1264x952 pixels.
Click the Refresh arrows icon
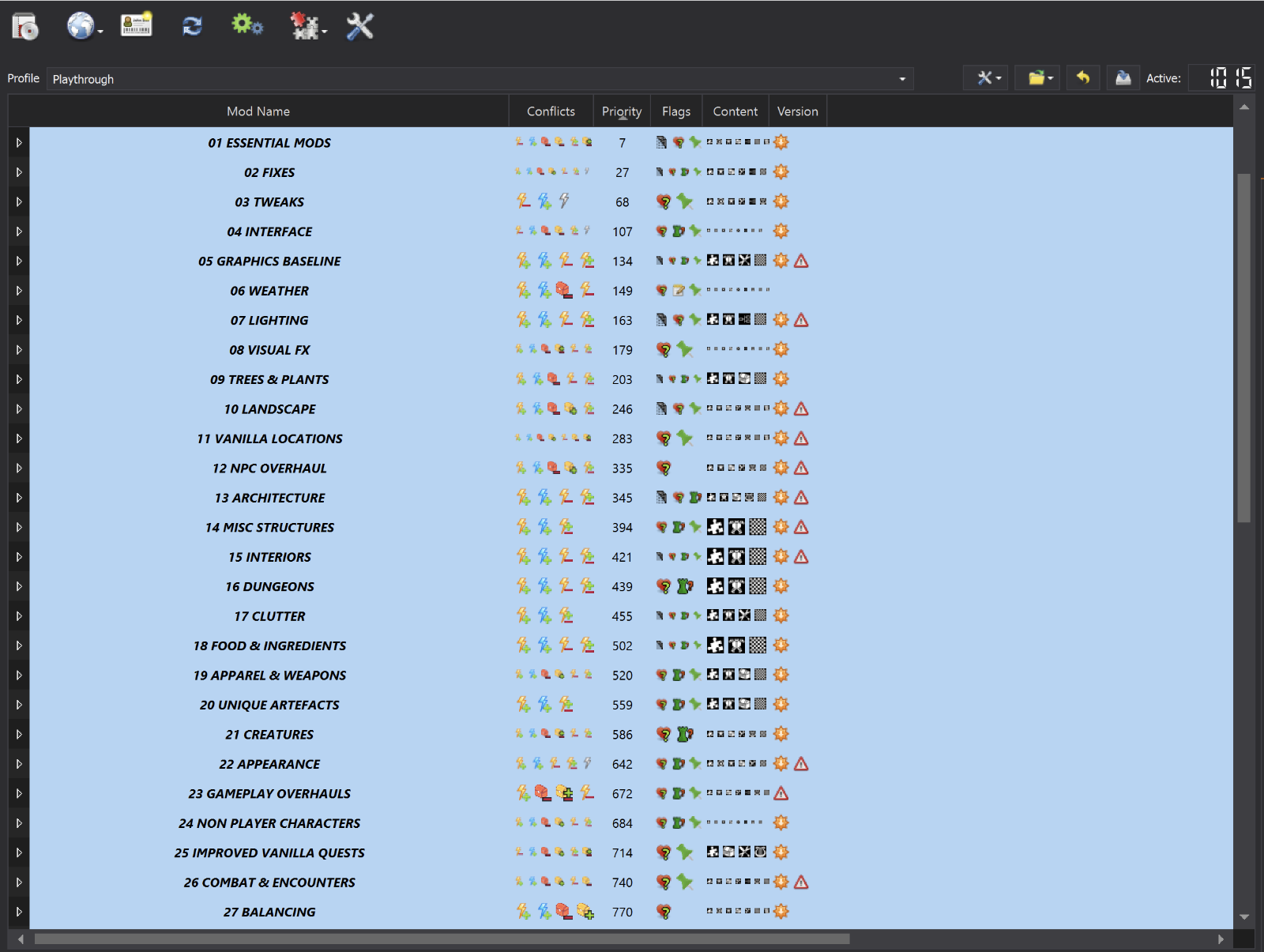tap(192, 26)
